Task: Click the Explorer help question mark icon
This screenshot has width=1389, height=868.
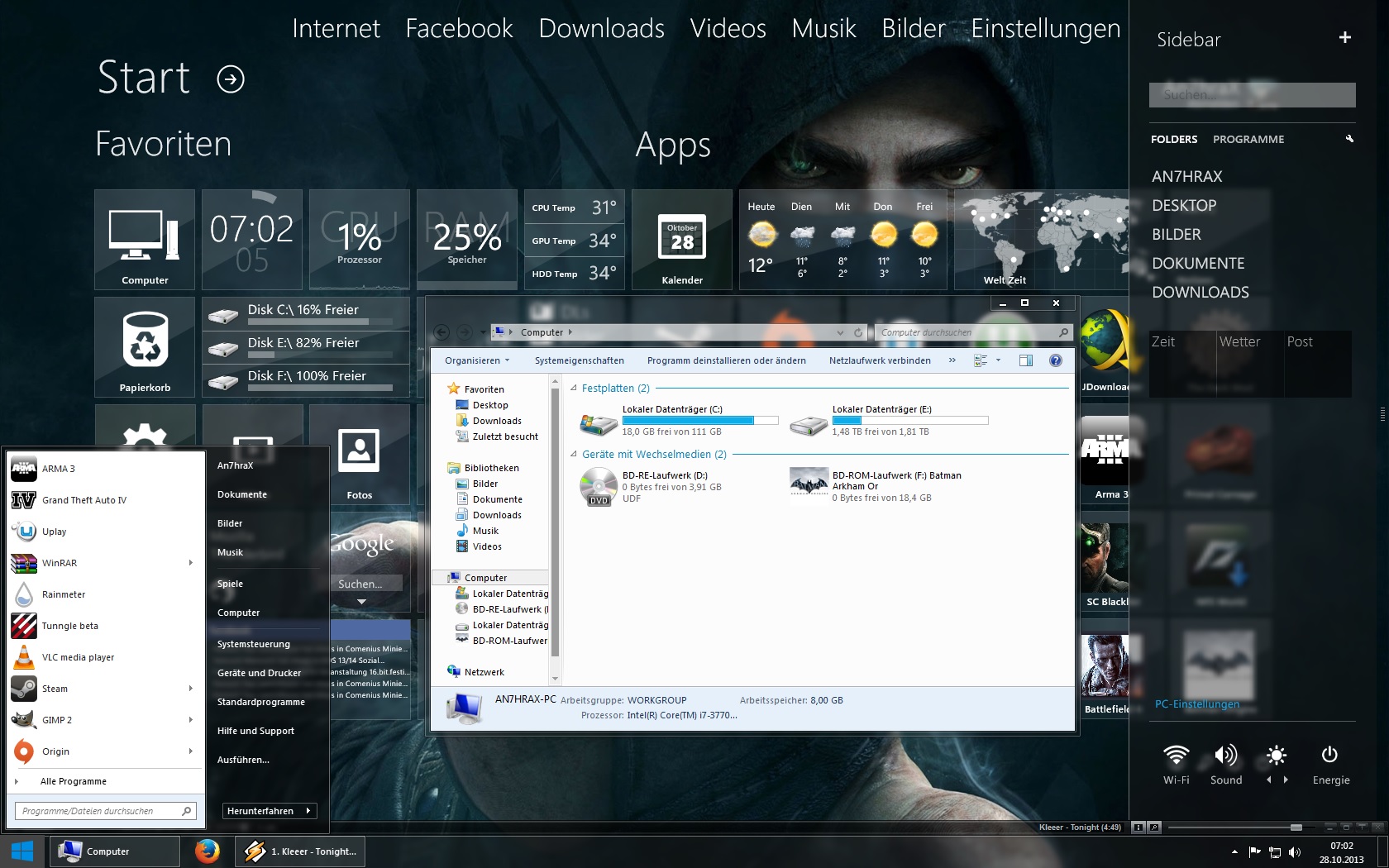Action: click(x=1056, y=360)
